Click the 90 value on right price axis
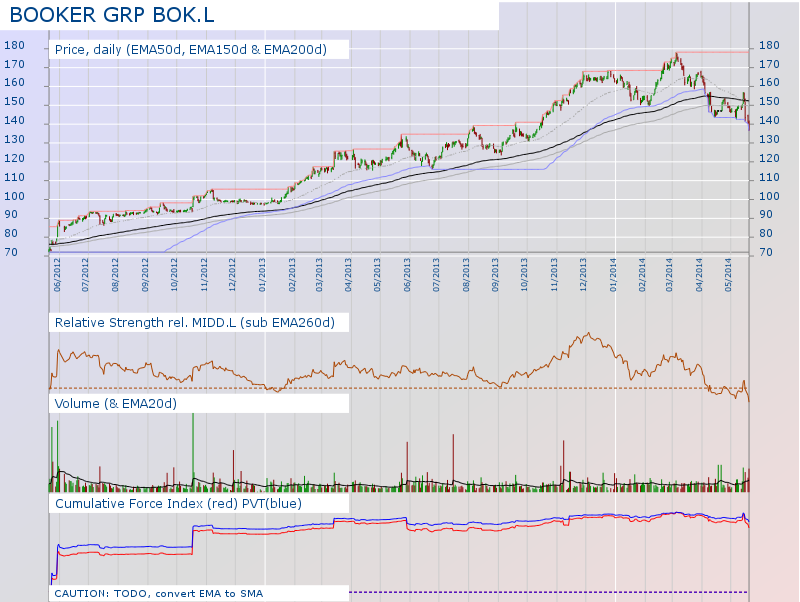Viewport: 800px width, 602px height. [766, 215]
